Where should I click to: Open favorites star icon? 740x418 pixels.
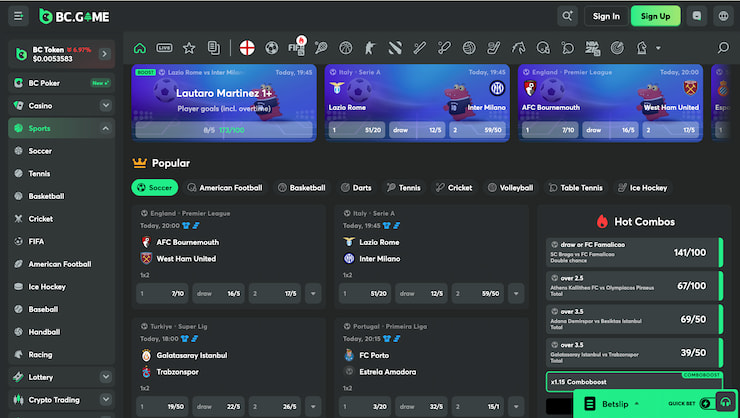pyautogui.click(x=189, y=47)
